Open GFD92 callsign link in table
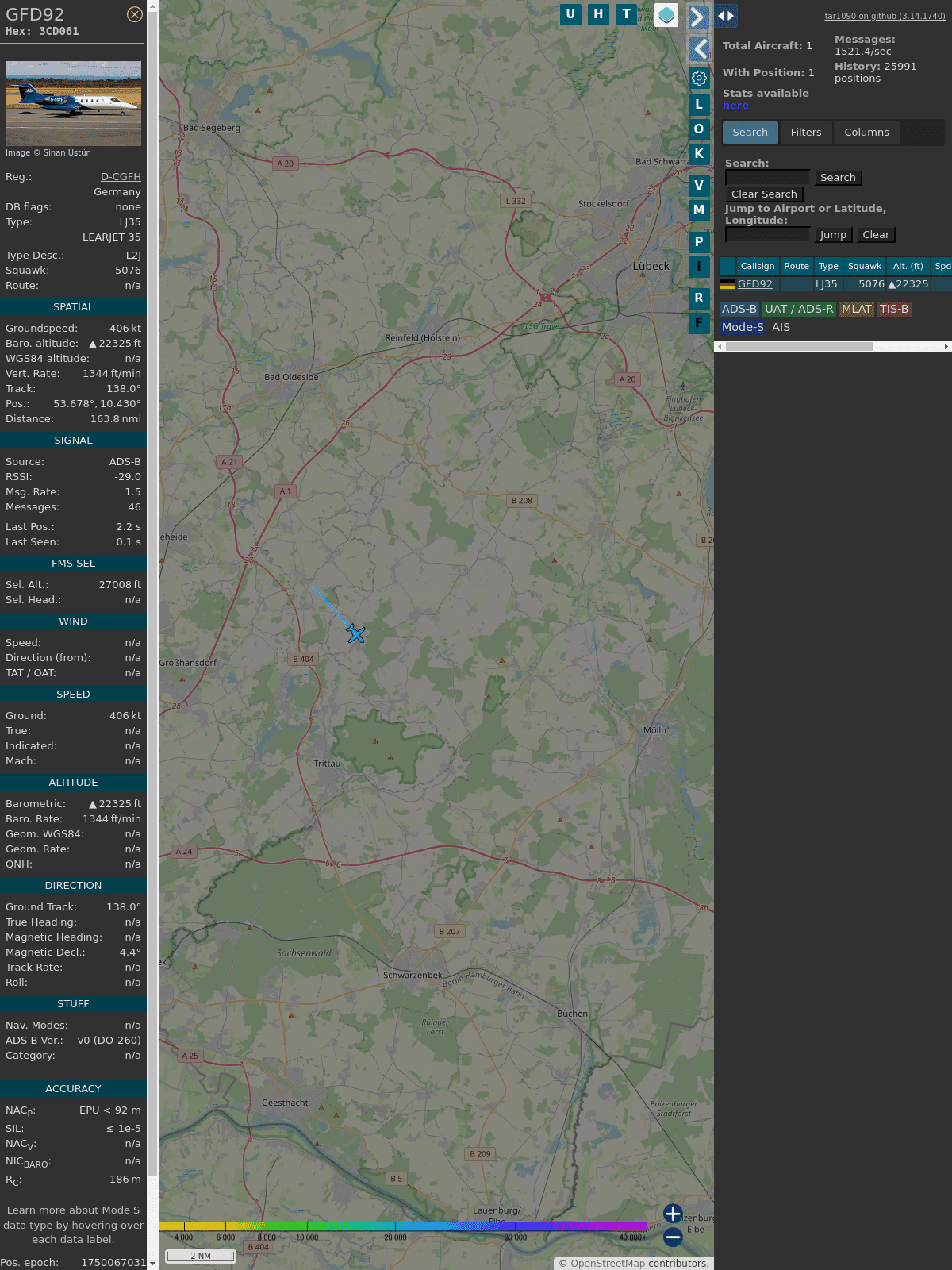The width and height of the screenshot is (952, 1270). (754, 284)
